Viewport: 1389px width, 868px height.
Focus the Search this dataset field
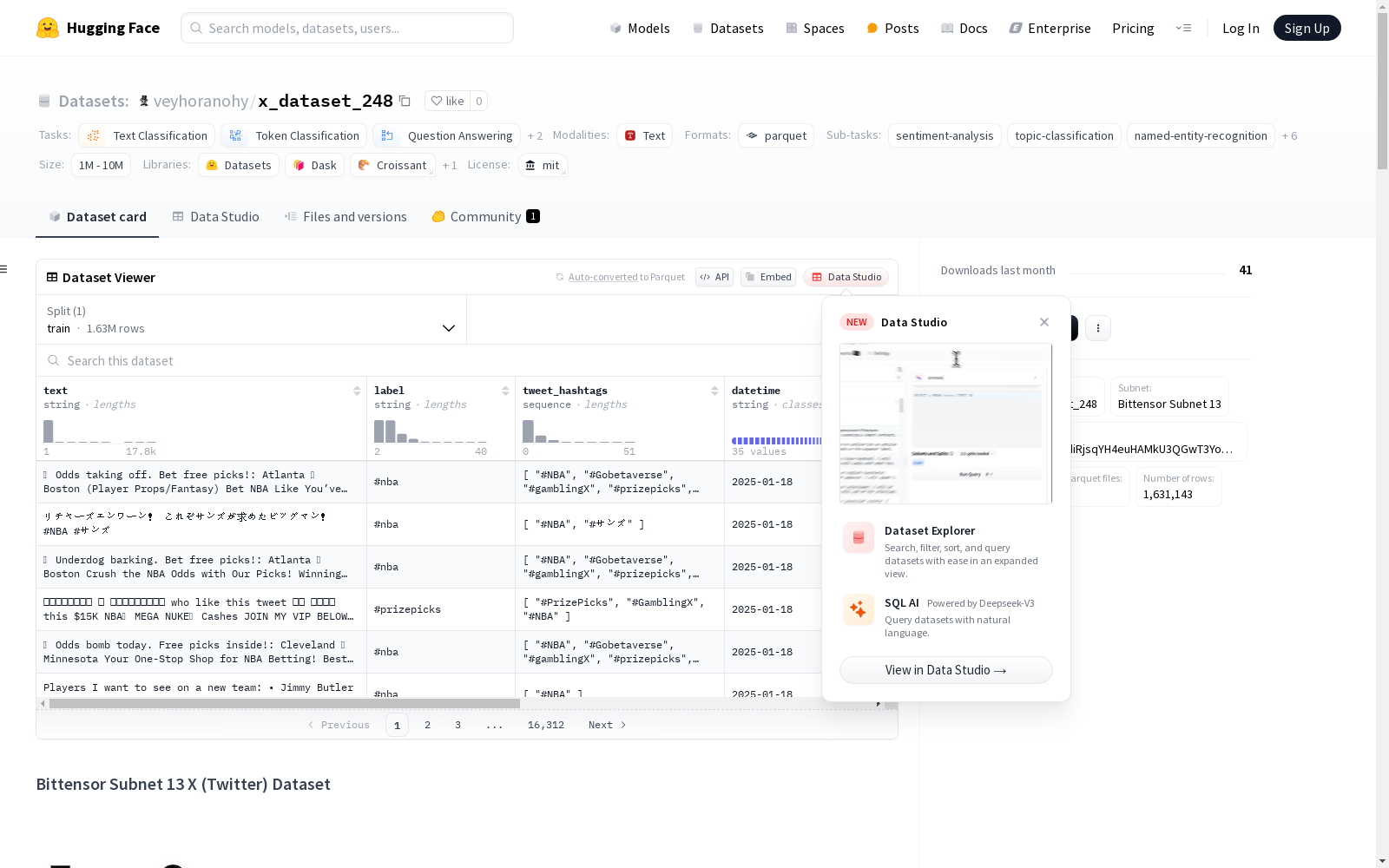pos(429,360)
